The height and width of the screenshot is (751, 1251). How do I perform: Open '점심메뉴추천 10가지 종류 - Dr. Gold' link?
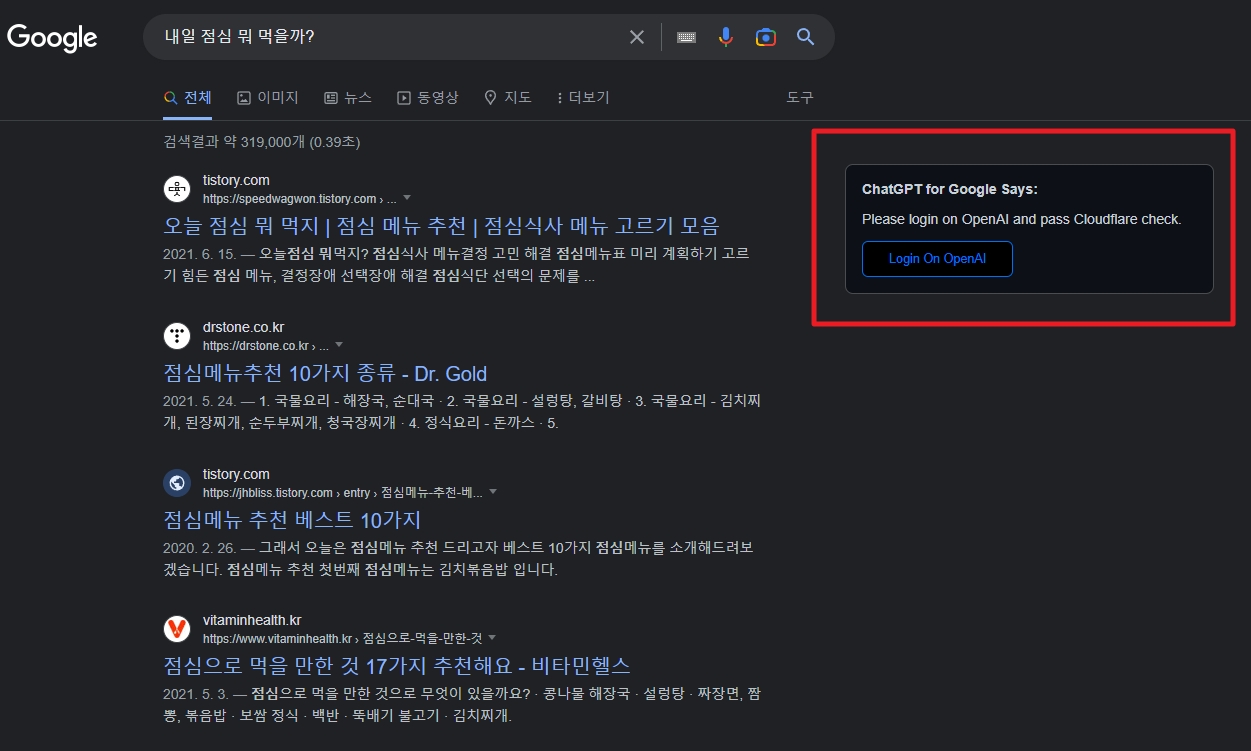[325, 373]
